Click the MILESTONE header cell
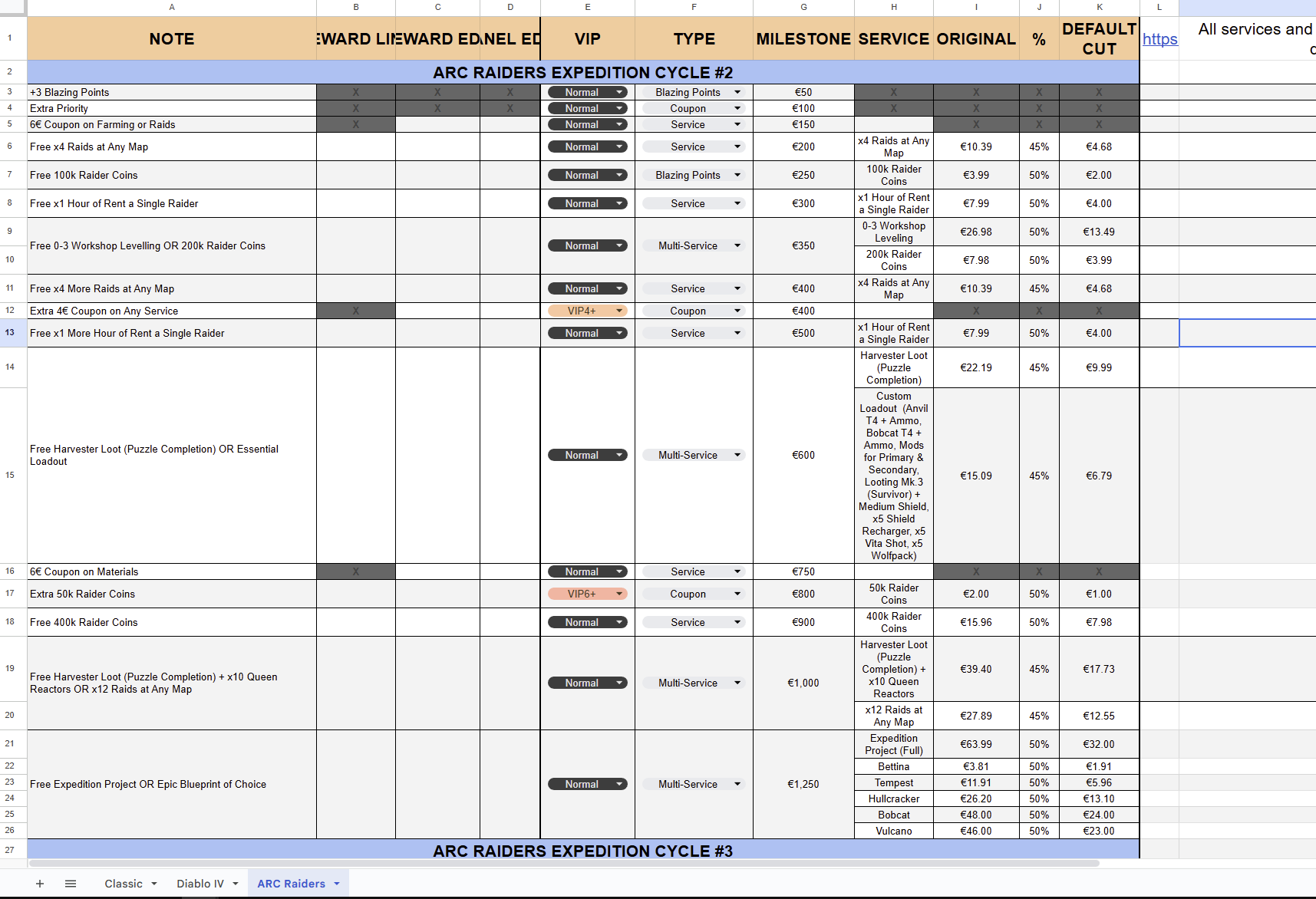Screen dimensions: 1316x899 pyautogui.click(x=803, y=38)
